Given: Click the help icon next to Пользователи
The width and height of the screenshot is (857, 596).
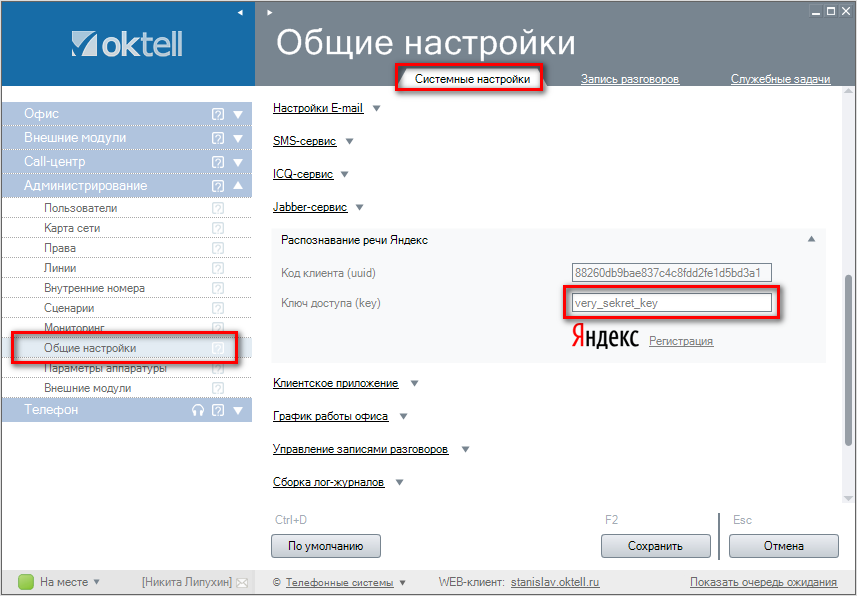Looking at the screenshot, I should tap(218, 208).
